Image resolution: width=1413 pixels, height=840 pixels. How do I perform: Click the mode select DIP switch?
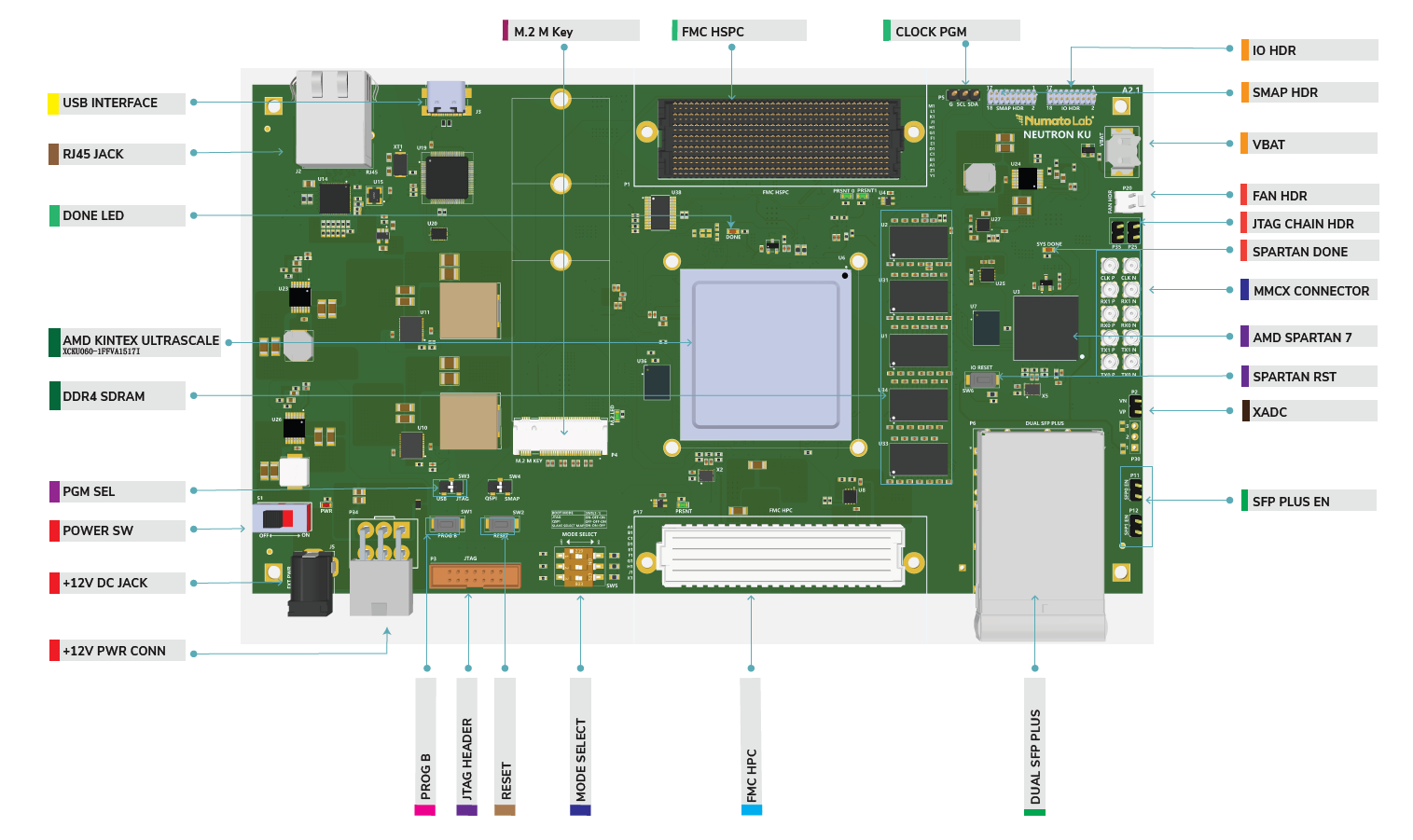pos(578,566)
